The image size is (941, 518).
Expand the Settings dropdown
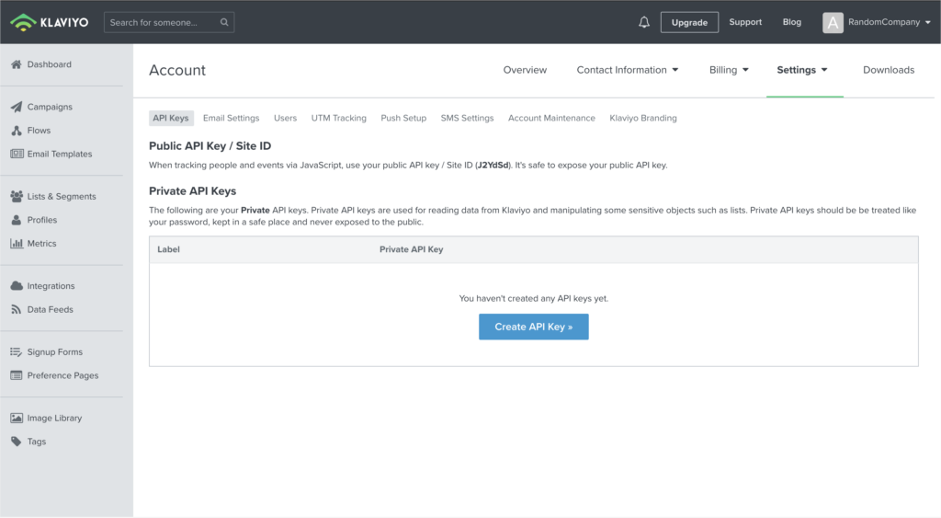pyautogui.click(x=802, y=70)
